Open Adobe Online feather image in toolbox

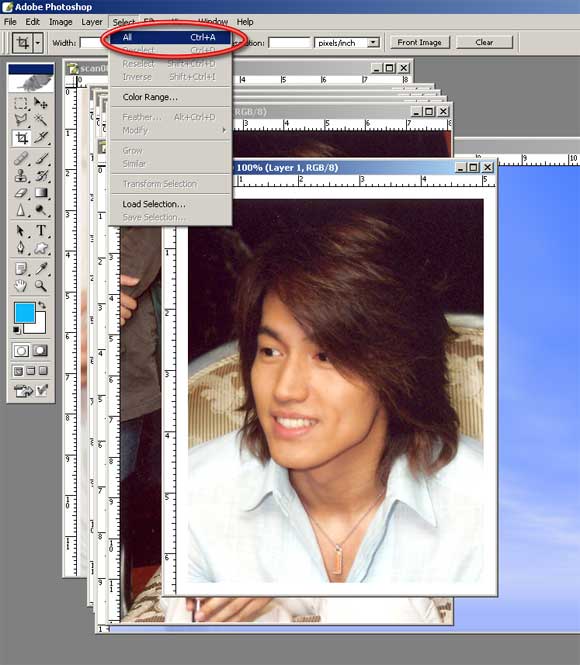coord(31,82)
